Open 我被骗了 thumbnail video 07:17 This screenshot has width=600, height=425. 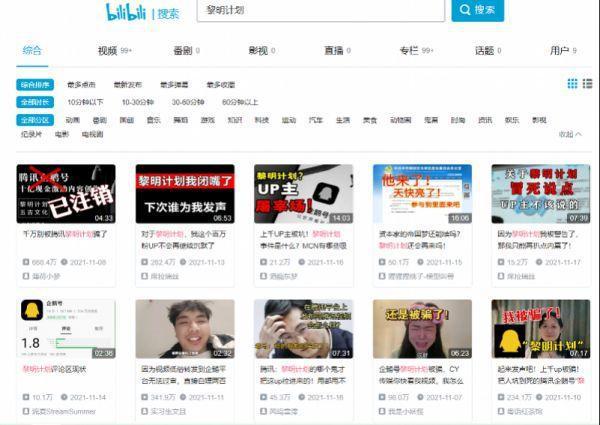click(x=541, y=329)
